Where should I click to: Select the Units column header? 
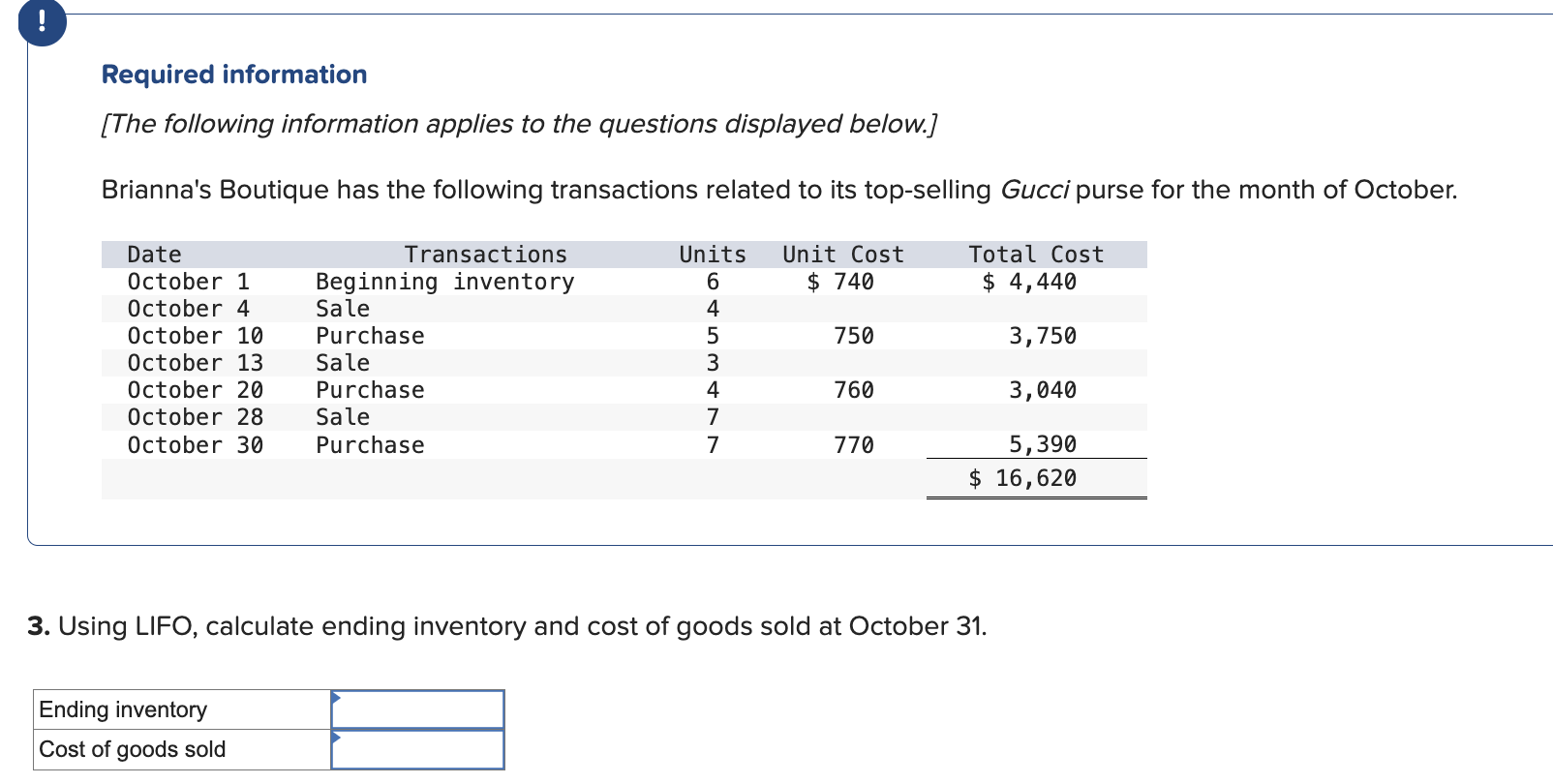click(713, 255)
